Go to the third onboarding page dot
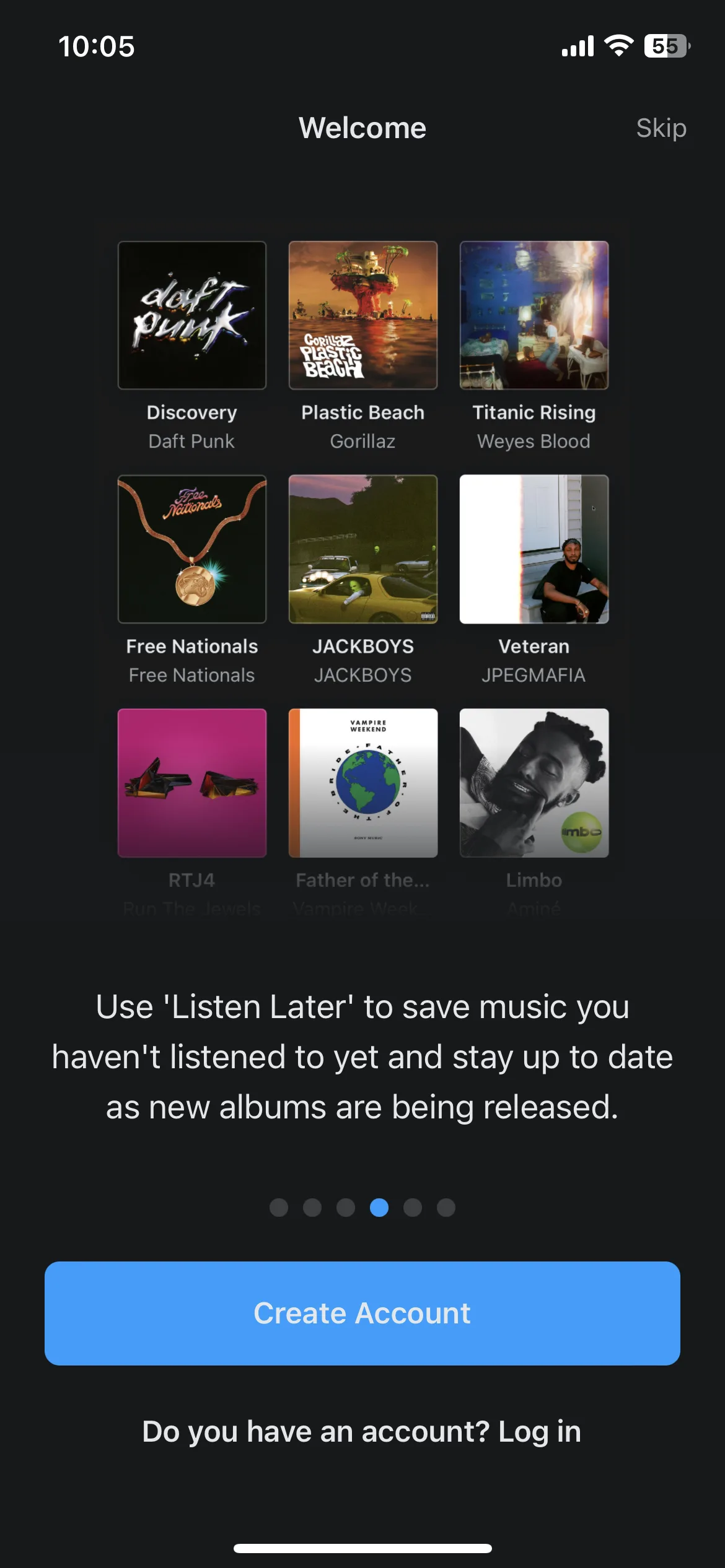The width and height of the screenshot is (725, 1568). coord(346,1208)
